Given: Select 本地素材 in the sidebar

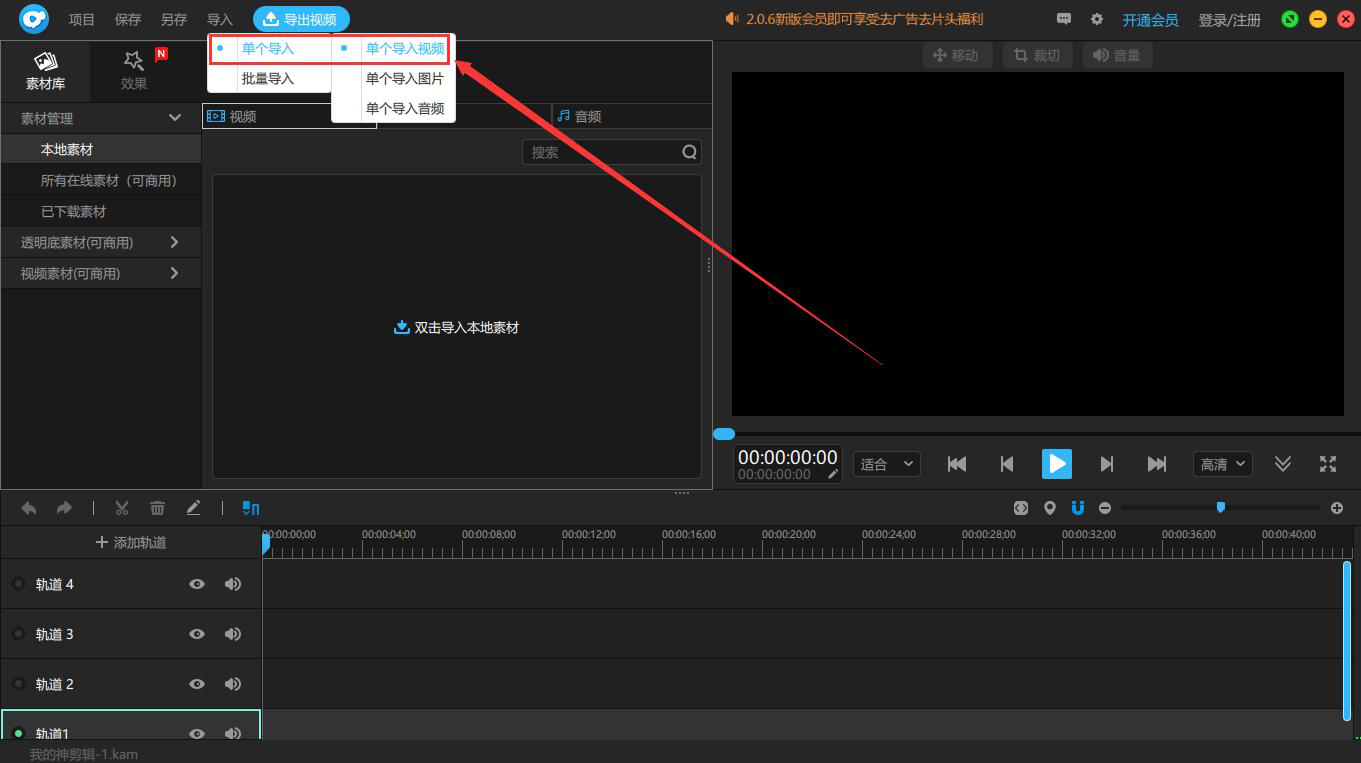Looking at the screenshot, I should point(101,149).
